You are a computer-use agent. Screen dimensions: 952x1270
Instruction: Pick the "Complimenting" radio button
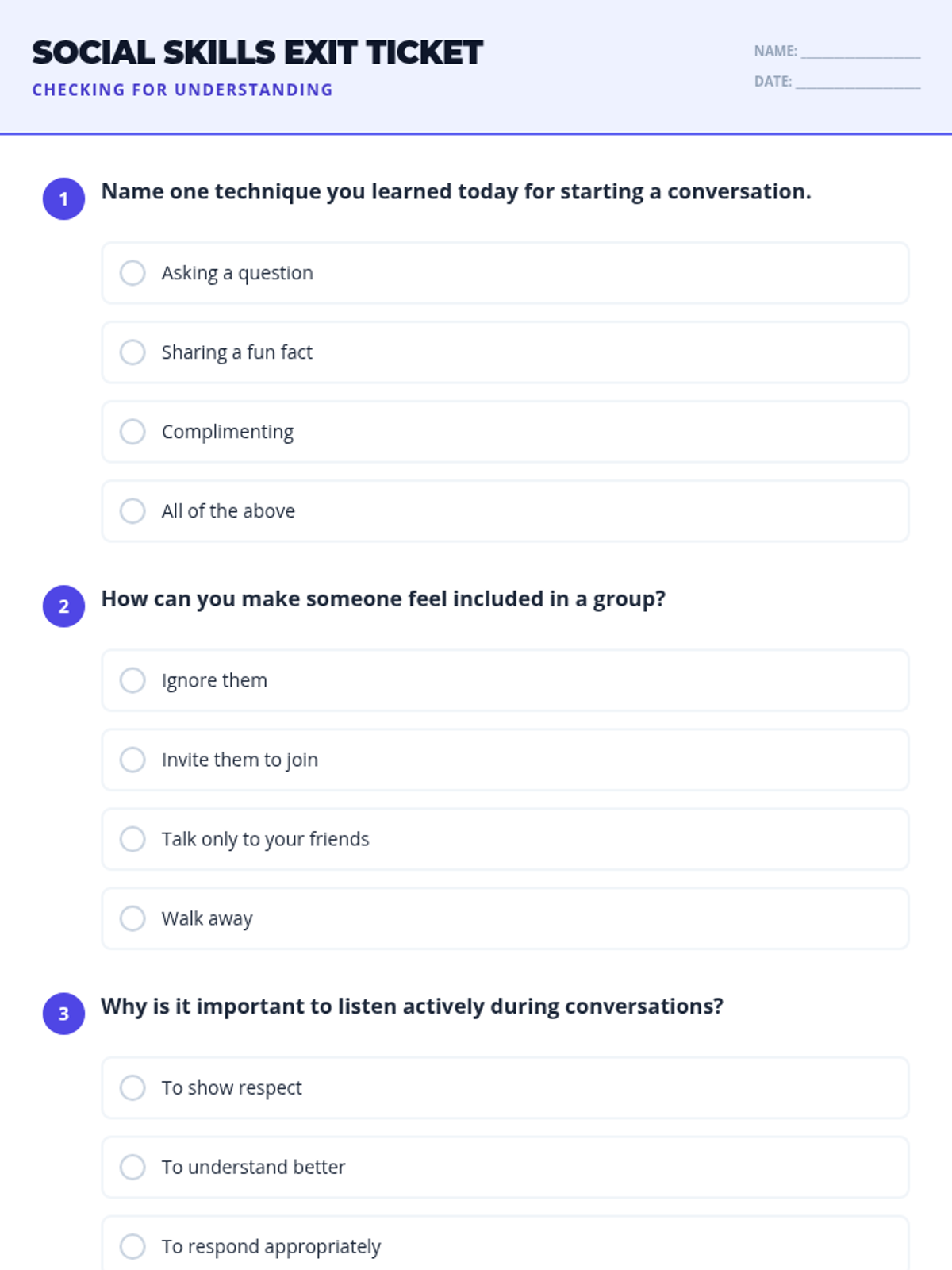(132, 432)
